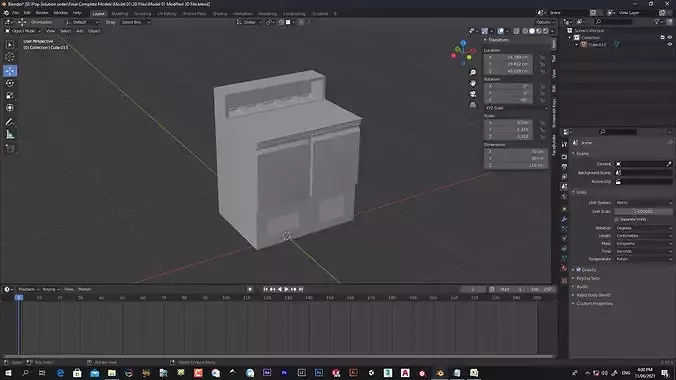
Task: Open the Windows Start menu
Action: (8, 373)
